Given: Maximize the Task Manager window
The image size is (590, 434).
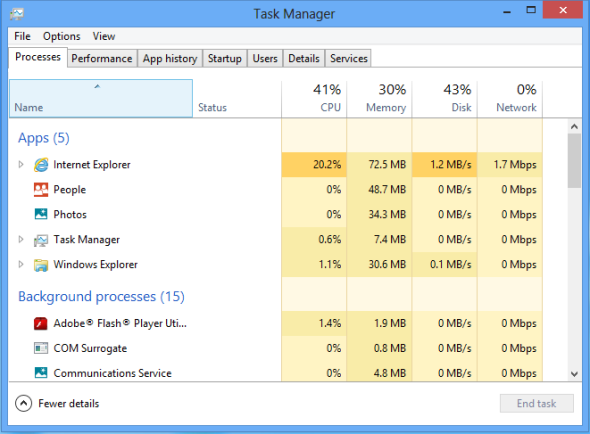Looking at the screenshot, I should [531, 10].
